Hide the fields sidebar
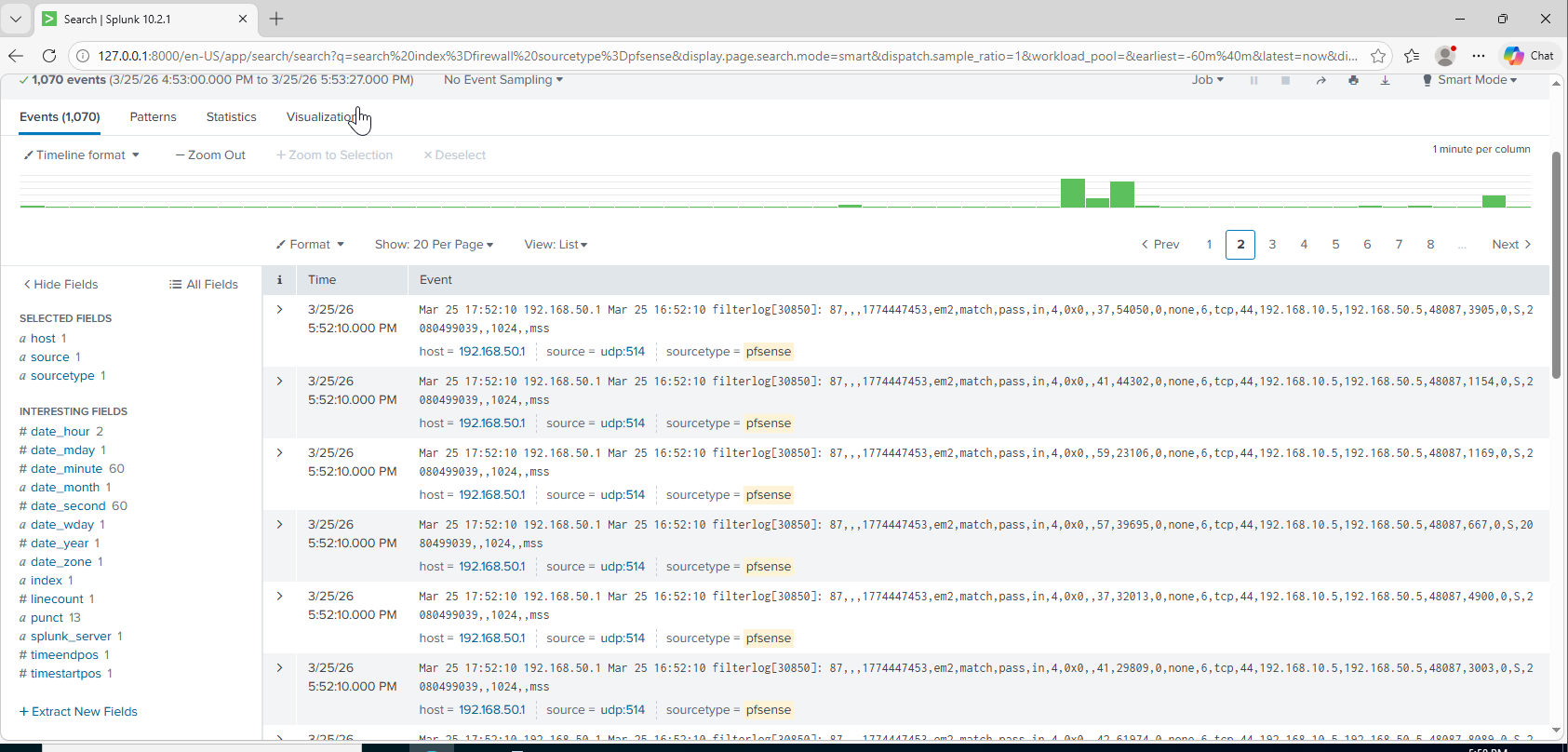Image resolution: width=1568 pixels, height=752 pixels. (x=60, y=285)
